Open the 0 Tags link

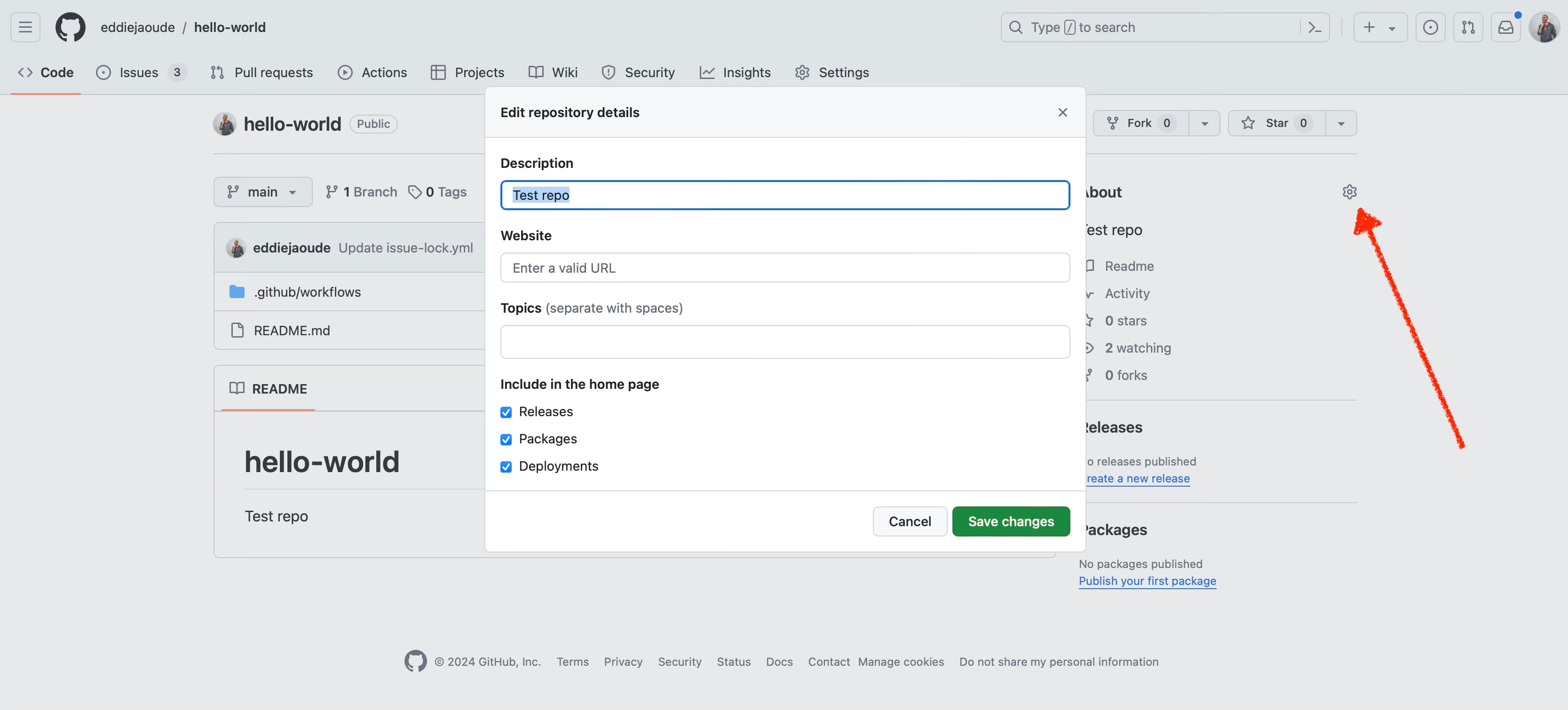[x=437, y=192]
